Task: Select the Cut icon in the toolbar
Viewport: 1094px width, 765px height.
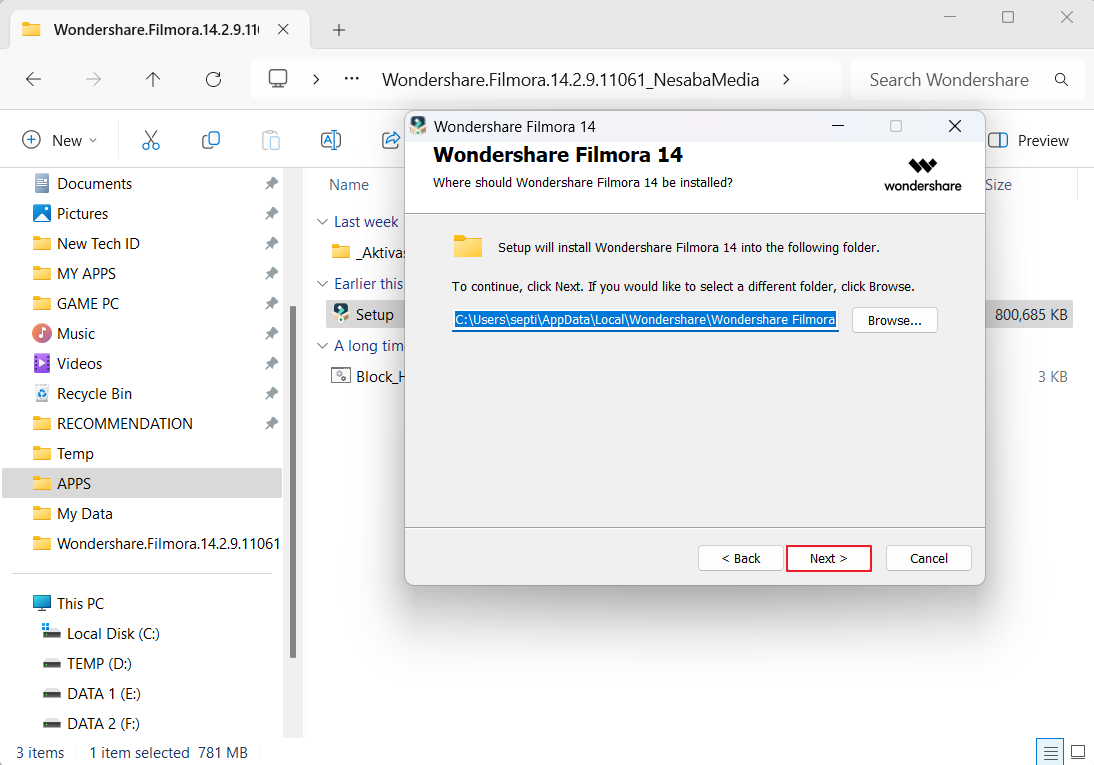Action: [151, 140]
